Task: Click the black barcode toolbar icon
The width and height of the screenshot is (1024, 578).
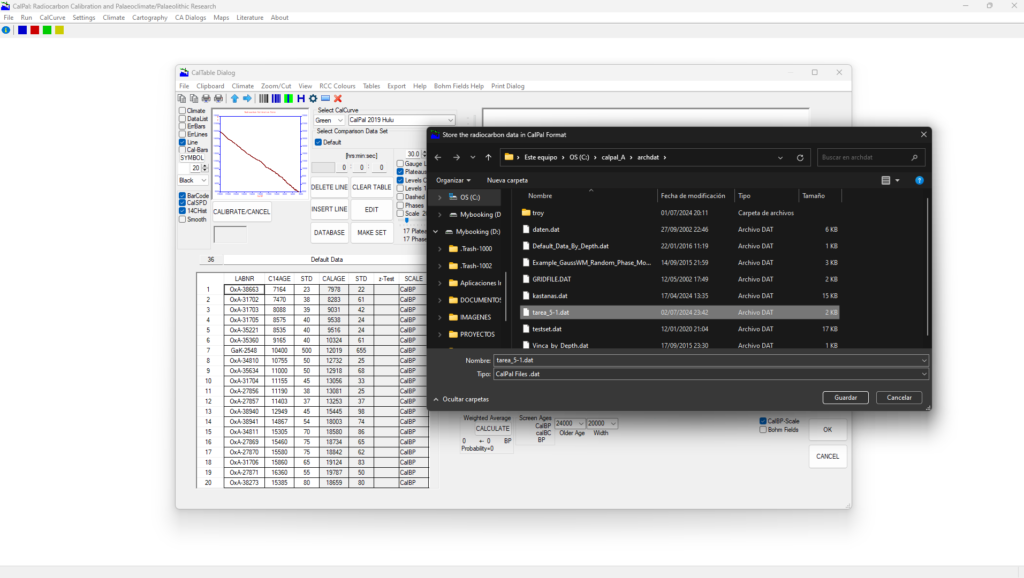Action: tap(264, 98)
